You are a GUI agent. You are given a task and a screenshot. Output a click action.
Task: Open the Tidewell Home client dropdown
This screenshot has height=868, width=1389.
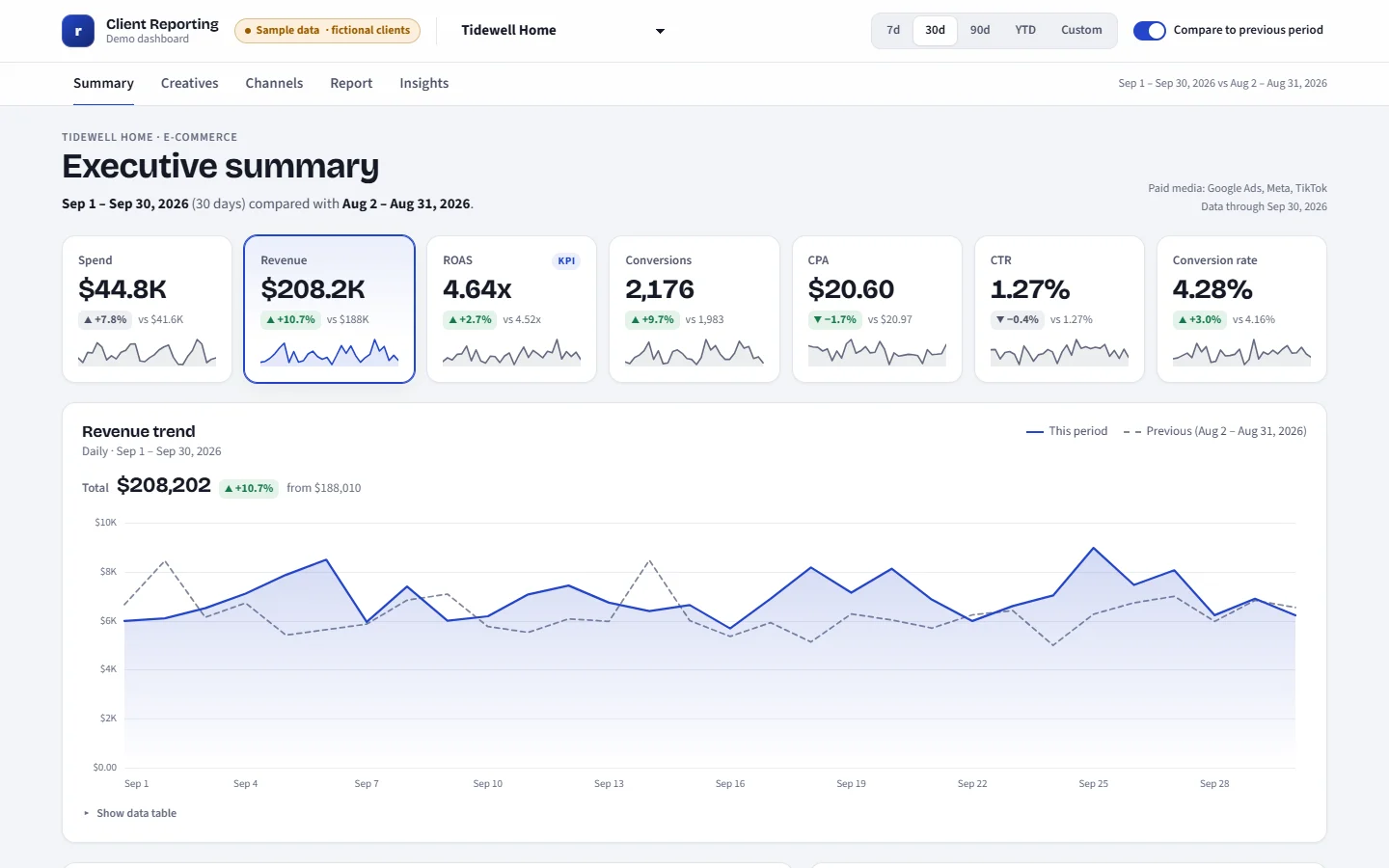pos(563,31)
